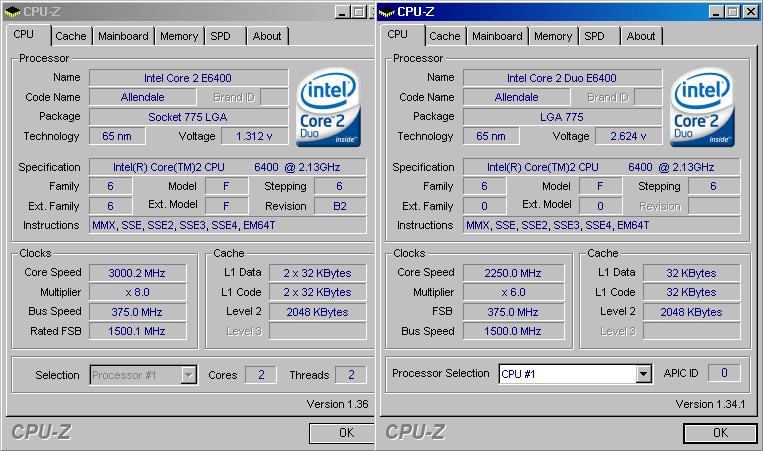Click 'Version 1.34.1' text
763x451 pixels.
[710, 404]
